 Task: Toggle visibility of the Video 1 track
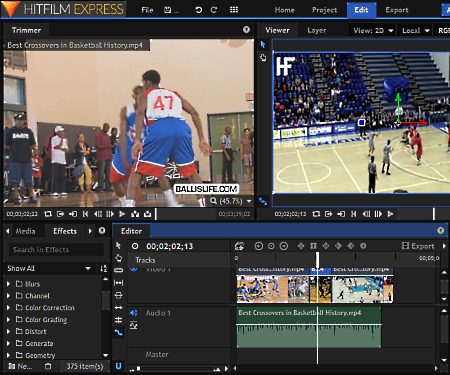click(x=134, y=269)
